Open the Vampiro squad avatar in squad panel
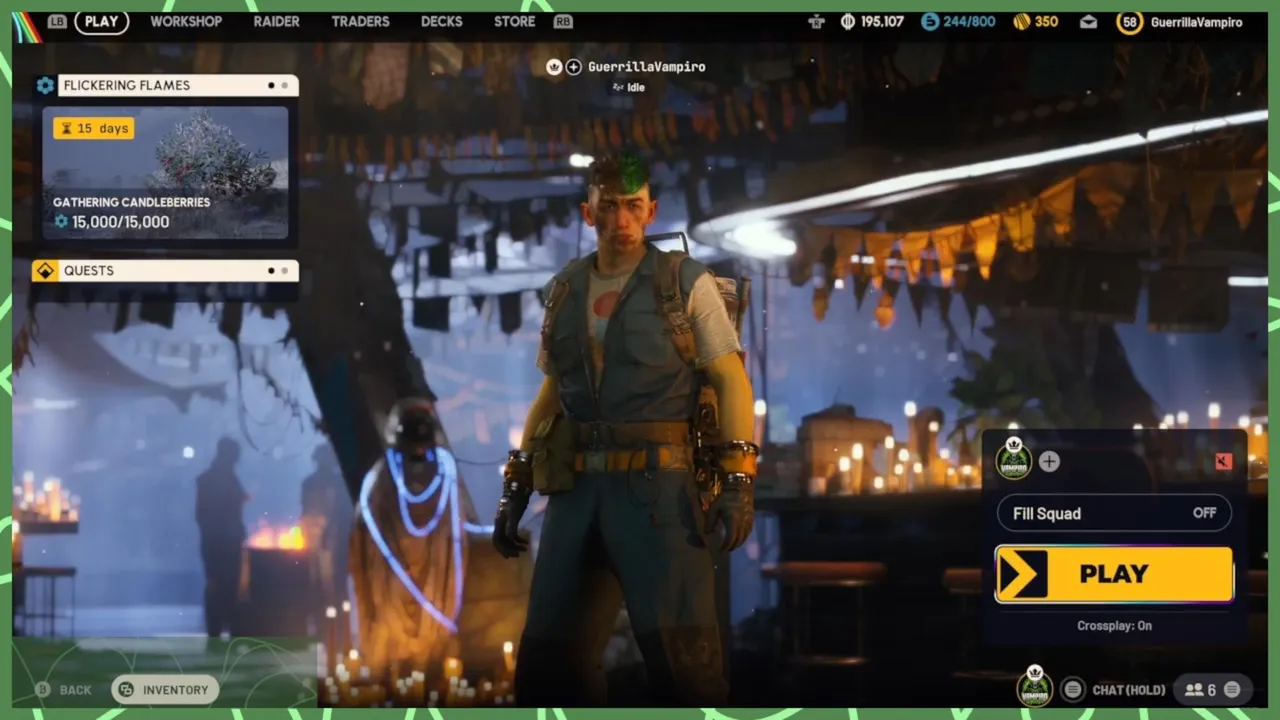Image resolution: width=1280 pixels, height=720 pixels. click(x=1014, y=460)
